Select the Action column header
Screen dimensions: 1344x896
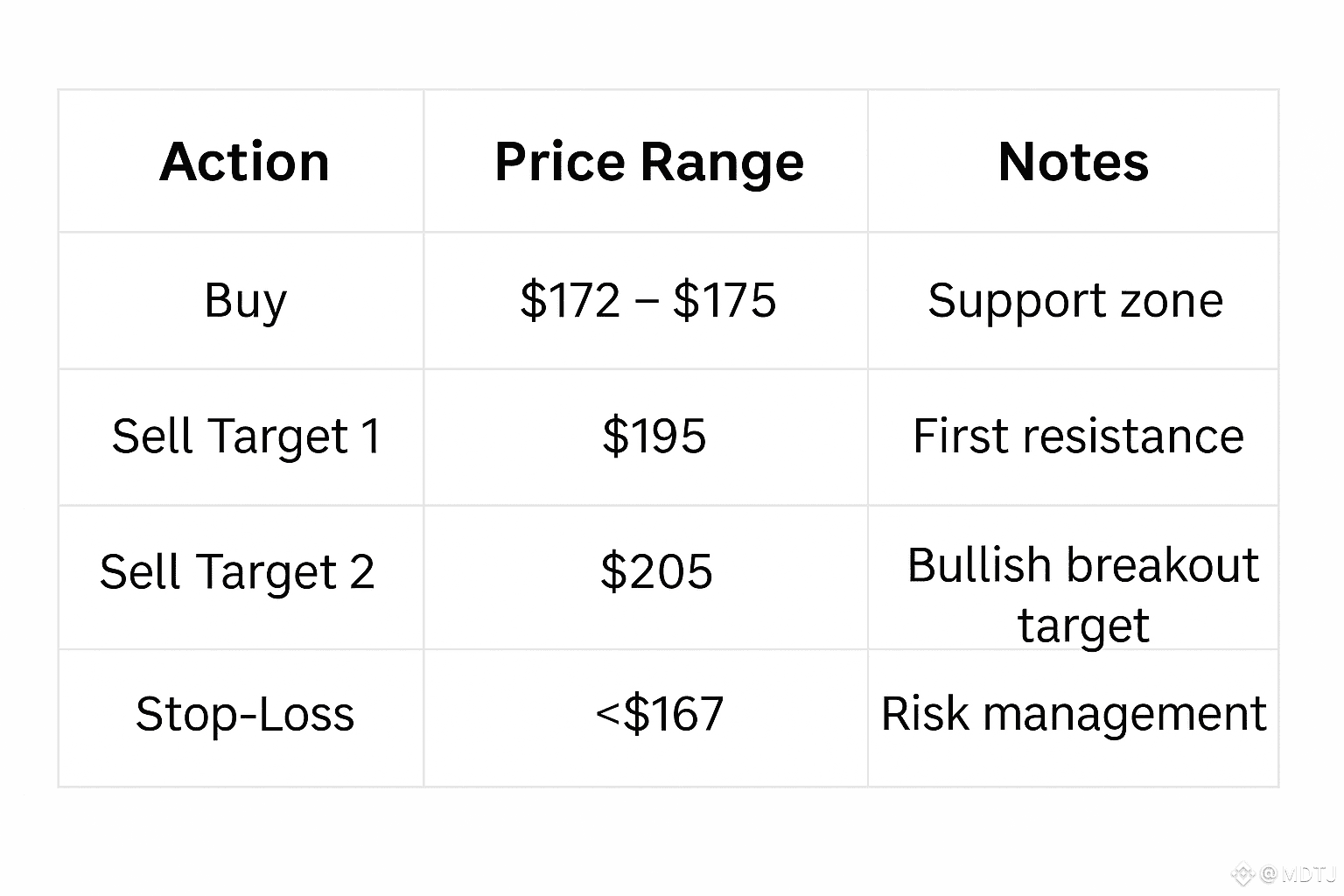pyautogui.click(x=244, y=162)
